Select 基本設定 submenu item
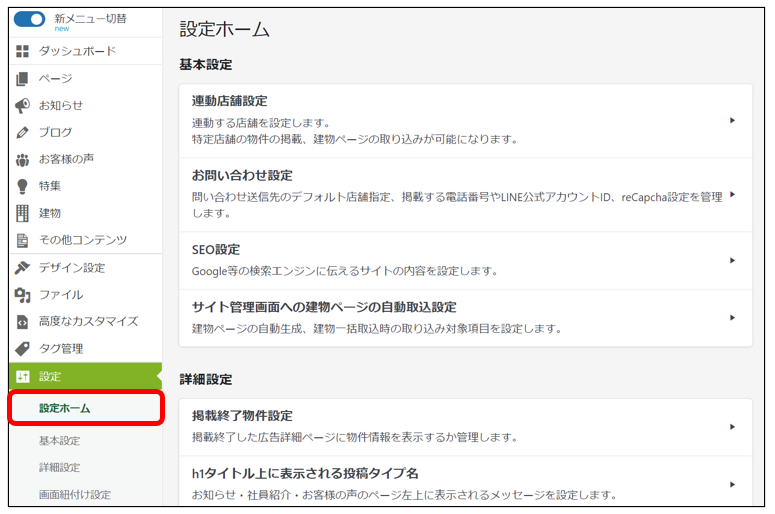The width and height of the screenshot is (775, 514). pos(60,441)
